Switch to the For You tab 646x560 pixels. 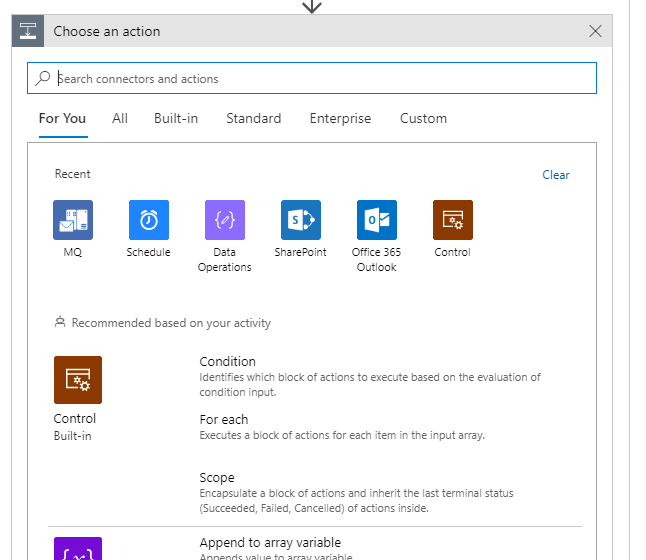pos(63,118)
